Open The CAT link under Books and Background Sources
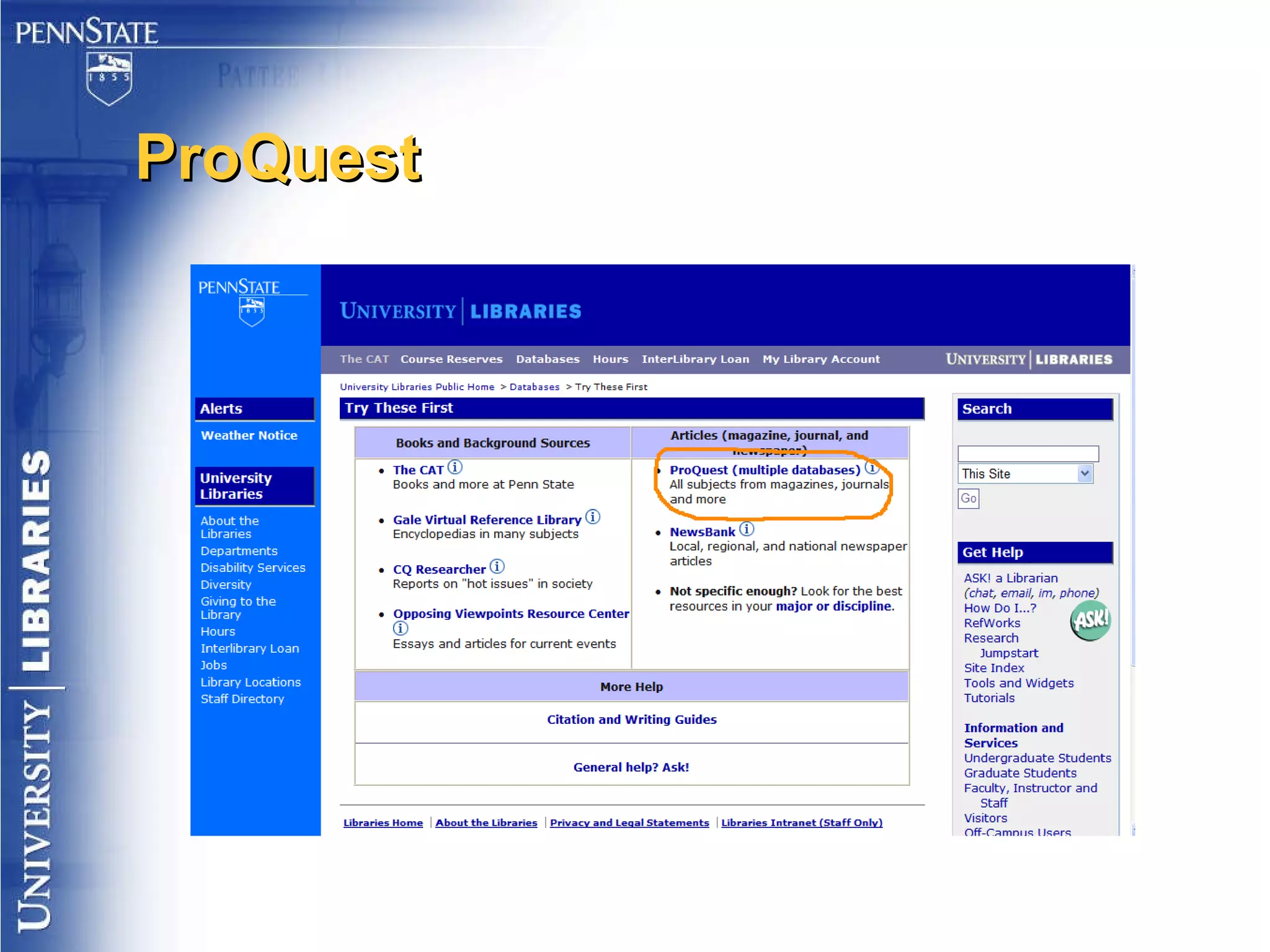This screenshot has width=1270, height=952. (419, 470)
